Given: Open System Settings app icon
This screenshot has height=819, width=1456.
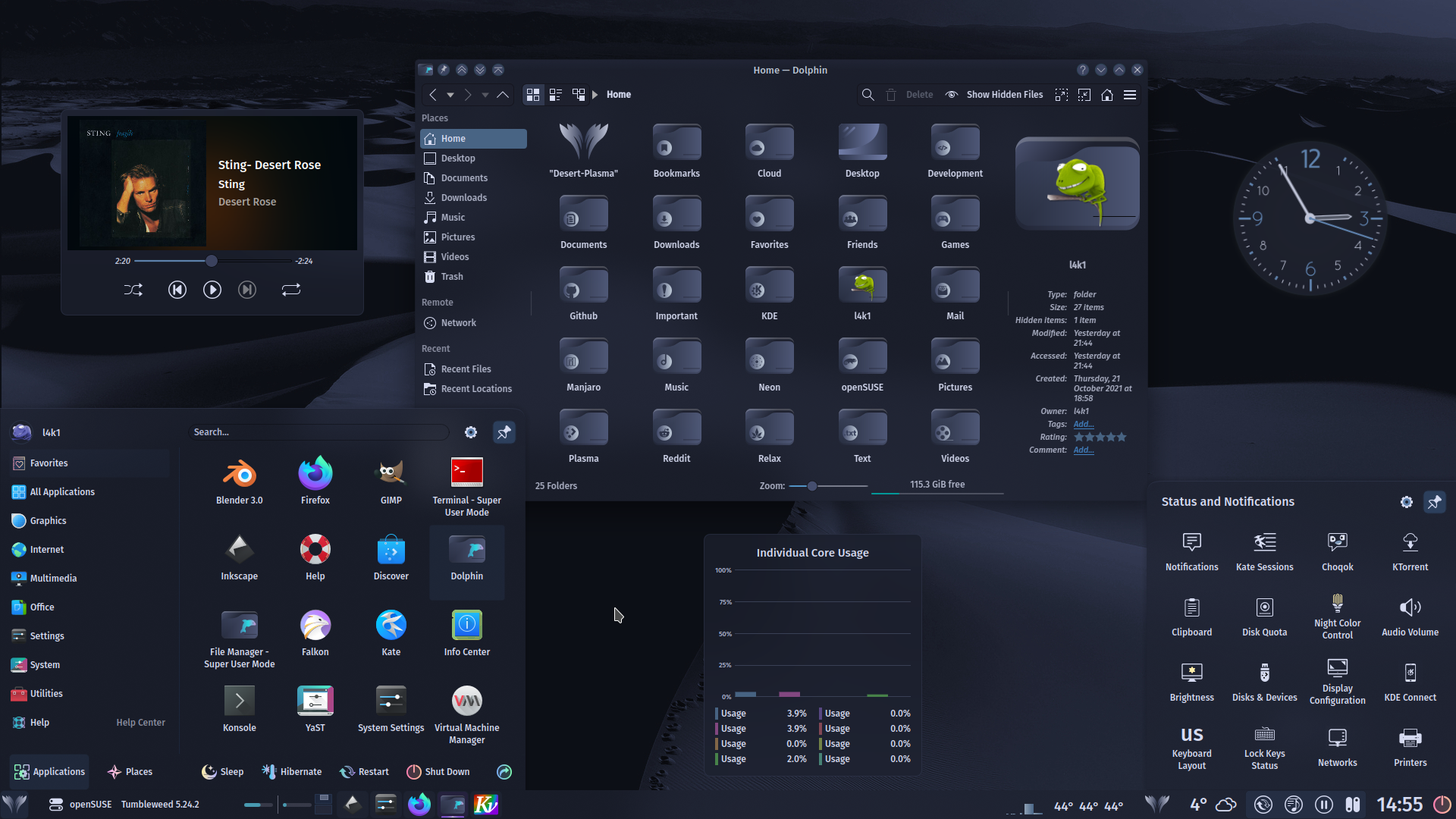Looking at the screenshot, I should (x=391, y=708).
